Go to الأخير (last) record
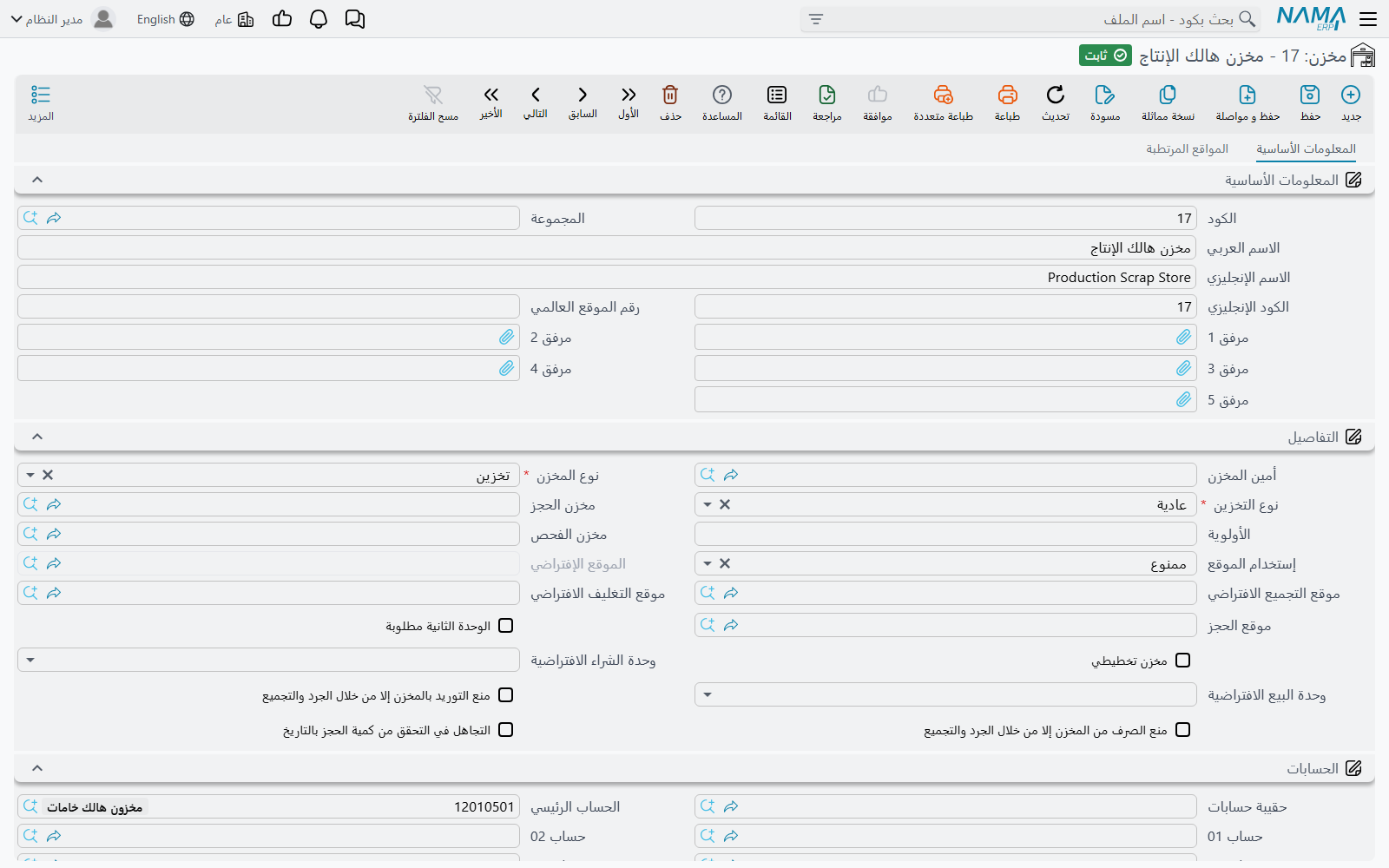Viewport: 1389px width, 868px height. 491,95
